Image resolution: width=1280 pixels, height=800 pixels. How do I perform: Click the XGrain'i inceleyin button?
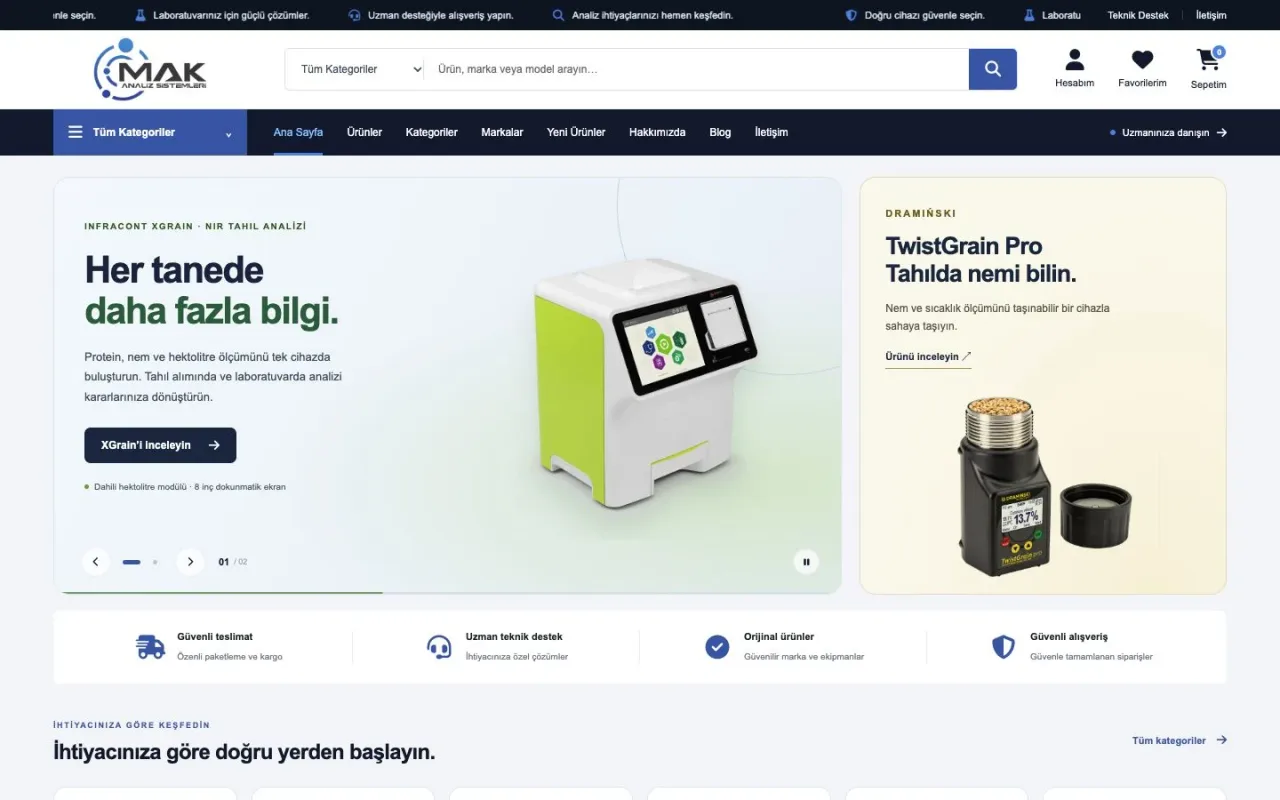click(160, 445)
